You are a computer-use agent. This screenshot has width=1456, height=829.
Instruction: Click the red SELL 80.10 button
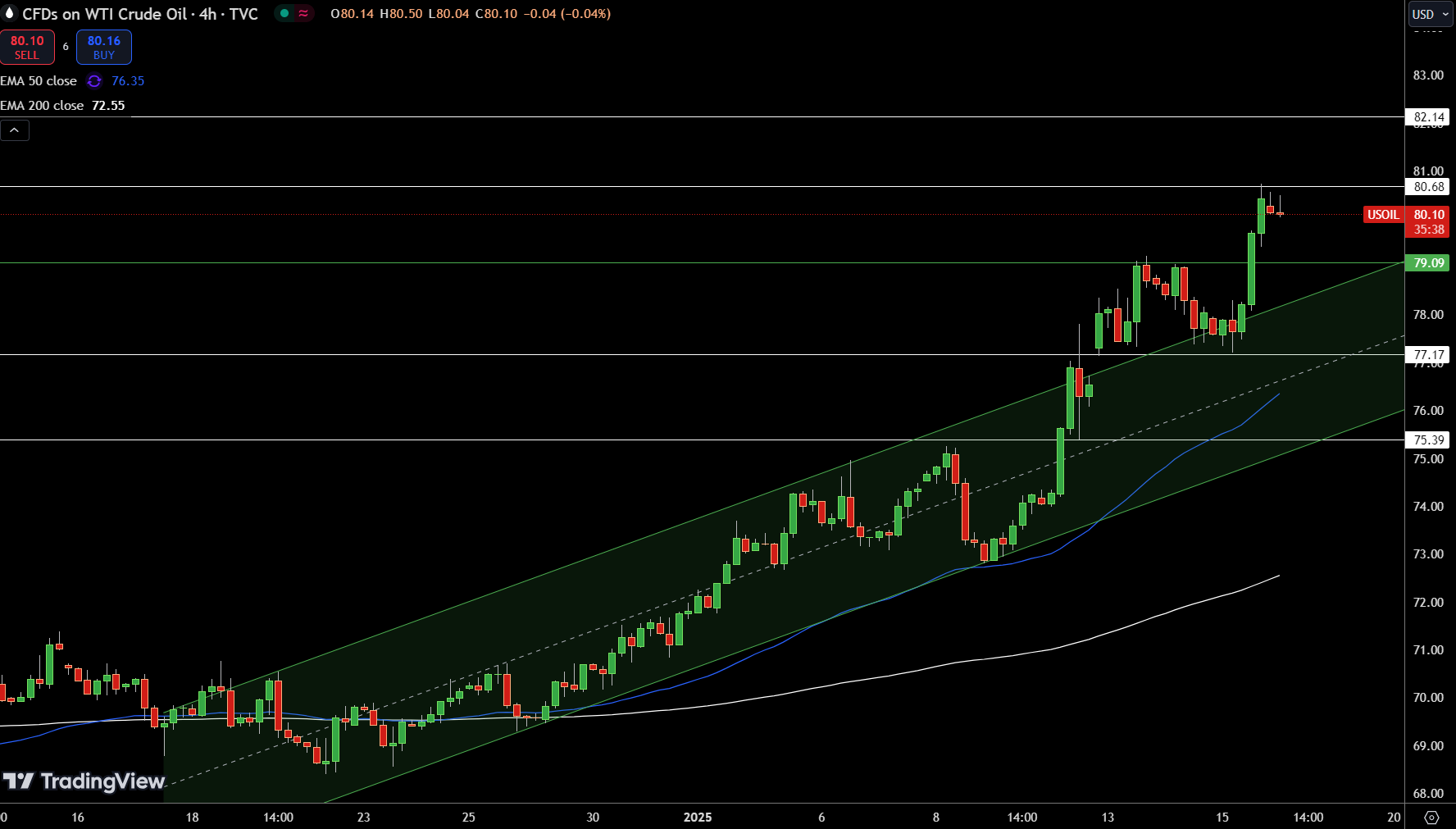(x=27, y=48)
